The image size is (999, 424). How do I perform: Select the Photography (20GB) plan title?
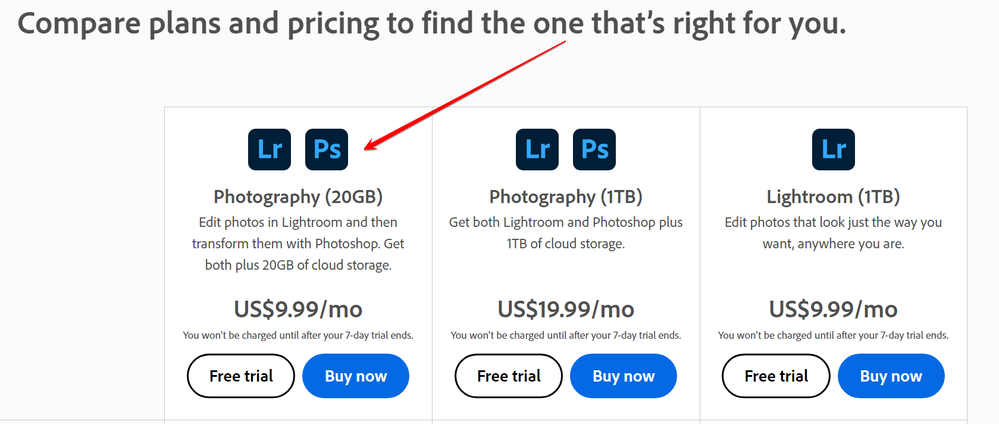pyautogui.click(x=298, y=197)
